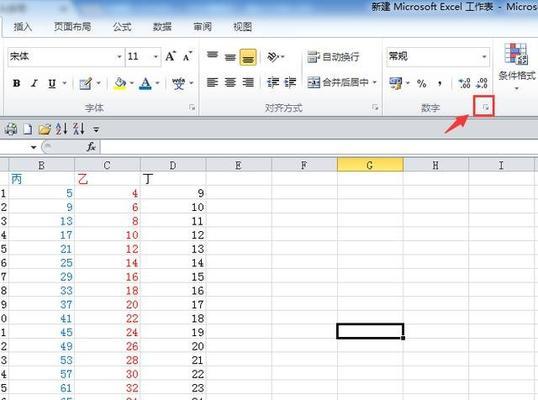Viewport: 538px width, 400px height.
Task: Click the insert function fx icon
Action: click(x=91, y=147)
